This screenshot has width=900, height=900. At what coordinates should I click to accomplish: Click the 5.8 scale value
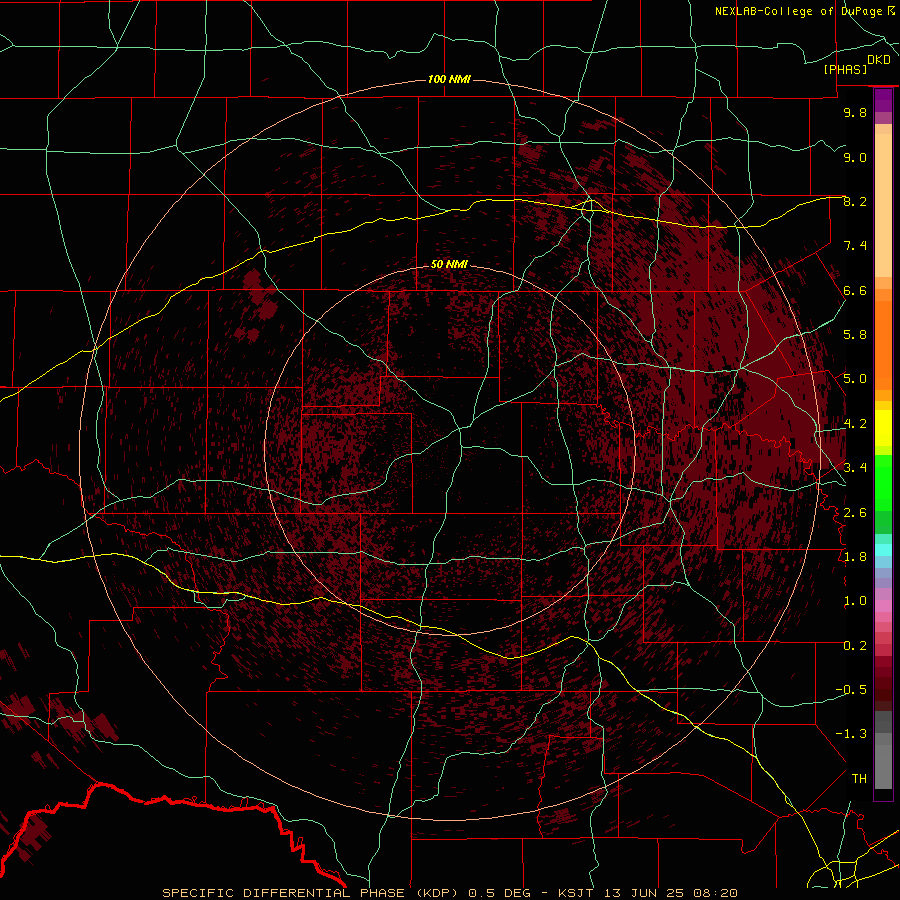point(855,335)
